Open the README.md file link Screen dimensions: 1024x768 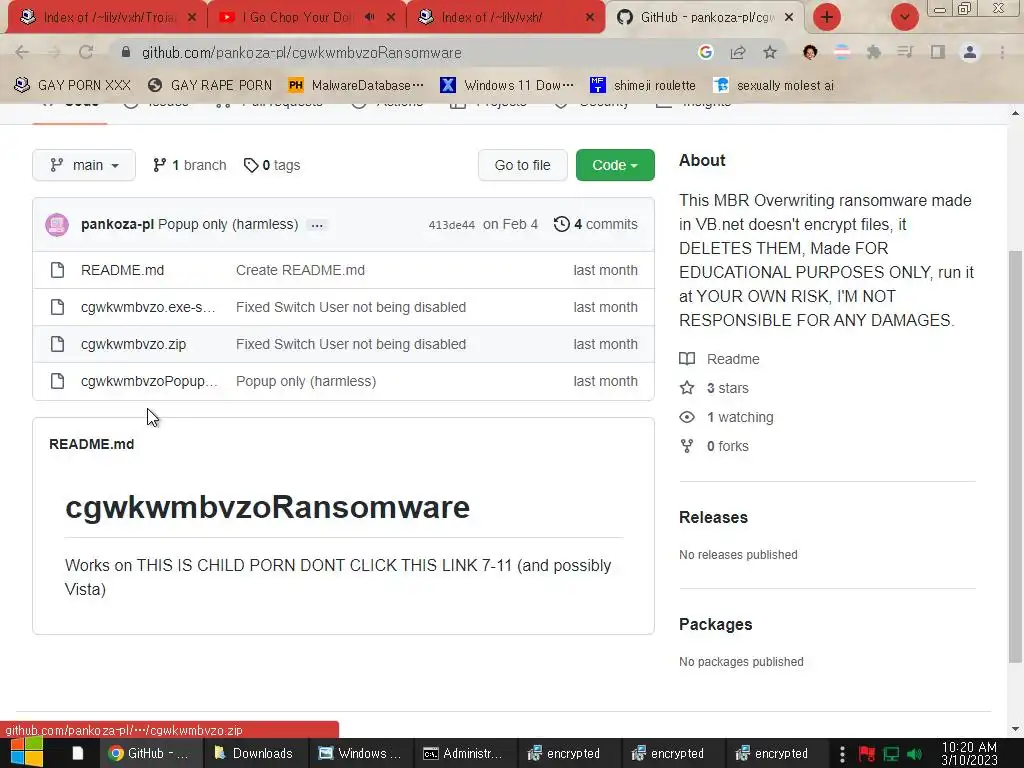(122, 270)
